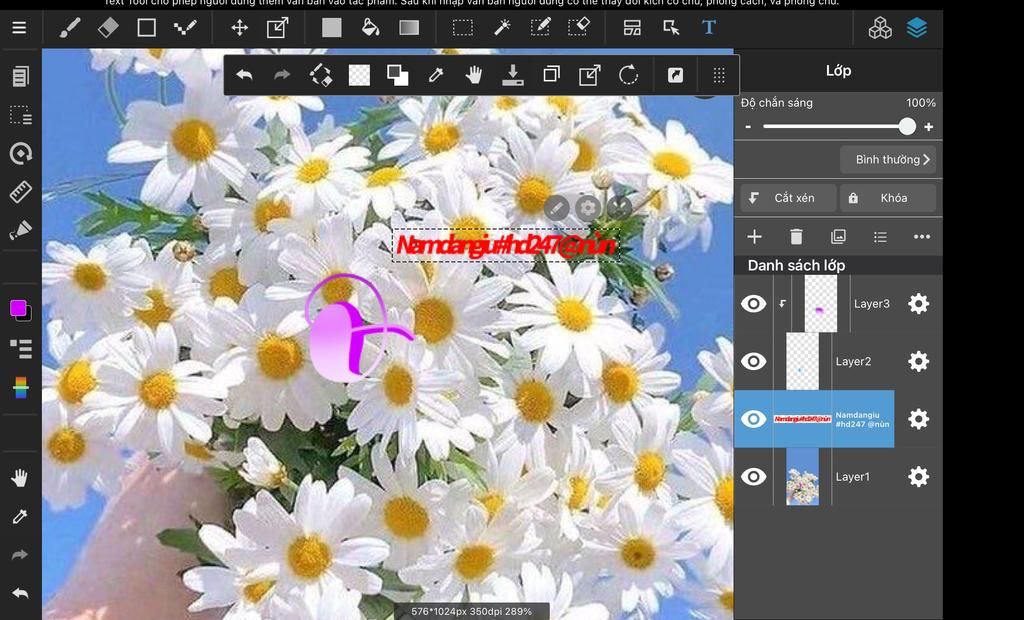Screen dimensions: 1024x620
Task: Click the text edit pencil handle
Action: [x=556, y=208]
